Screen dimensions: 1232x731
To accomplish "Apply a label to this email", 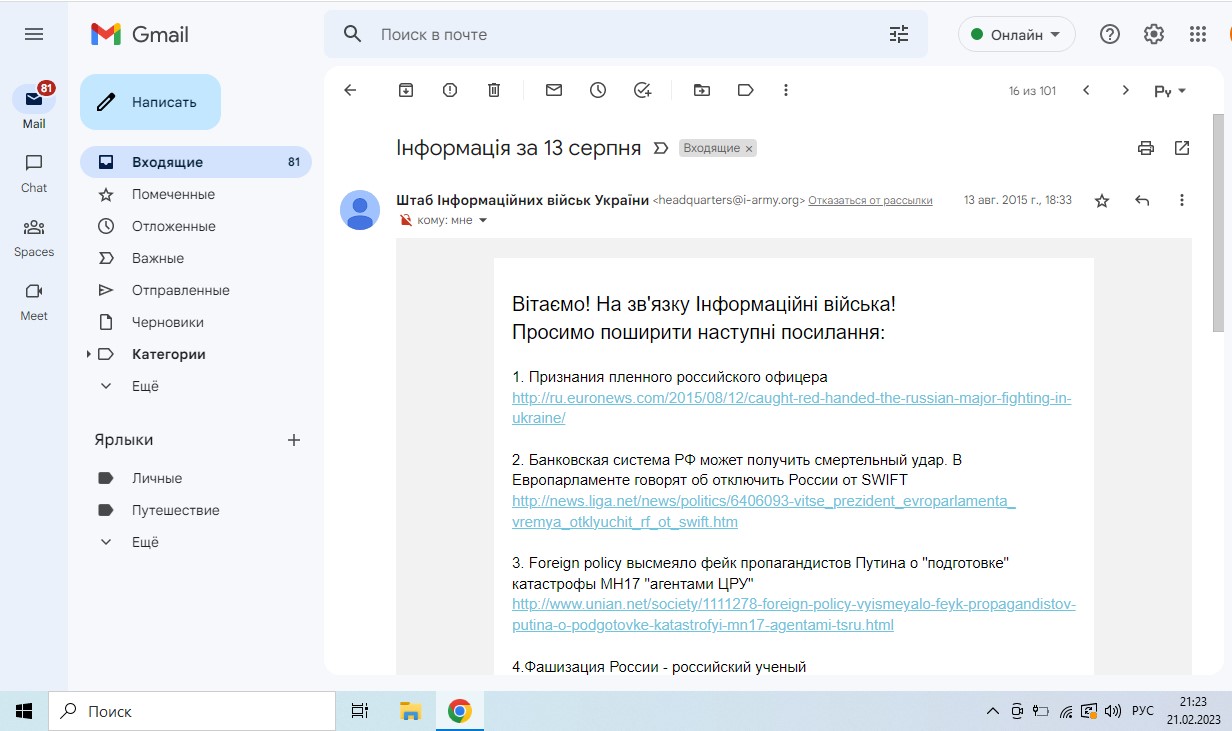I will pyautogui.click(x=746, y=90).
